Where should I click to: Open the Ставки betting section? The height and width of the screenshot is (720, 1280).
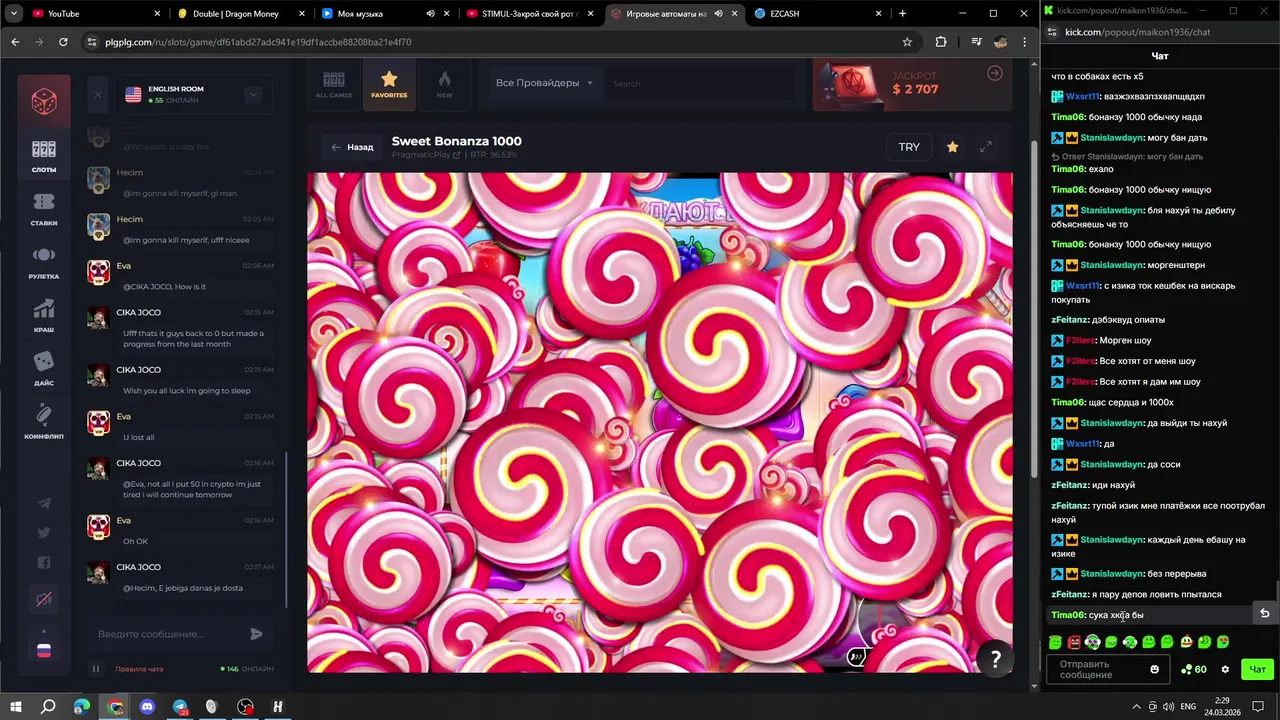coord(44,209)
